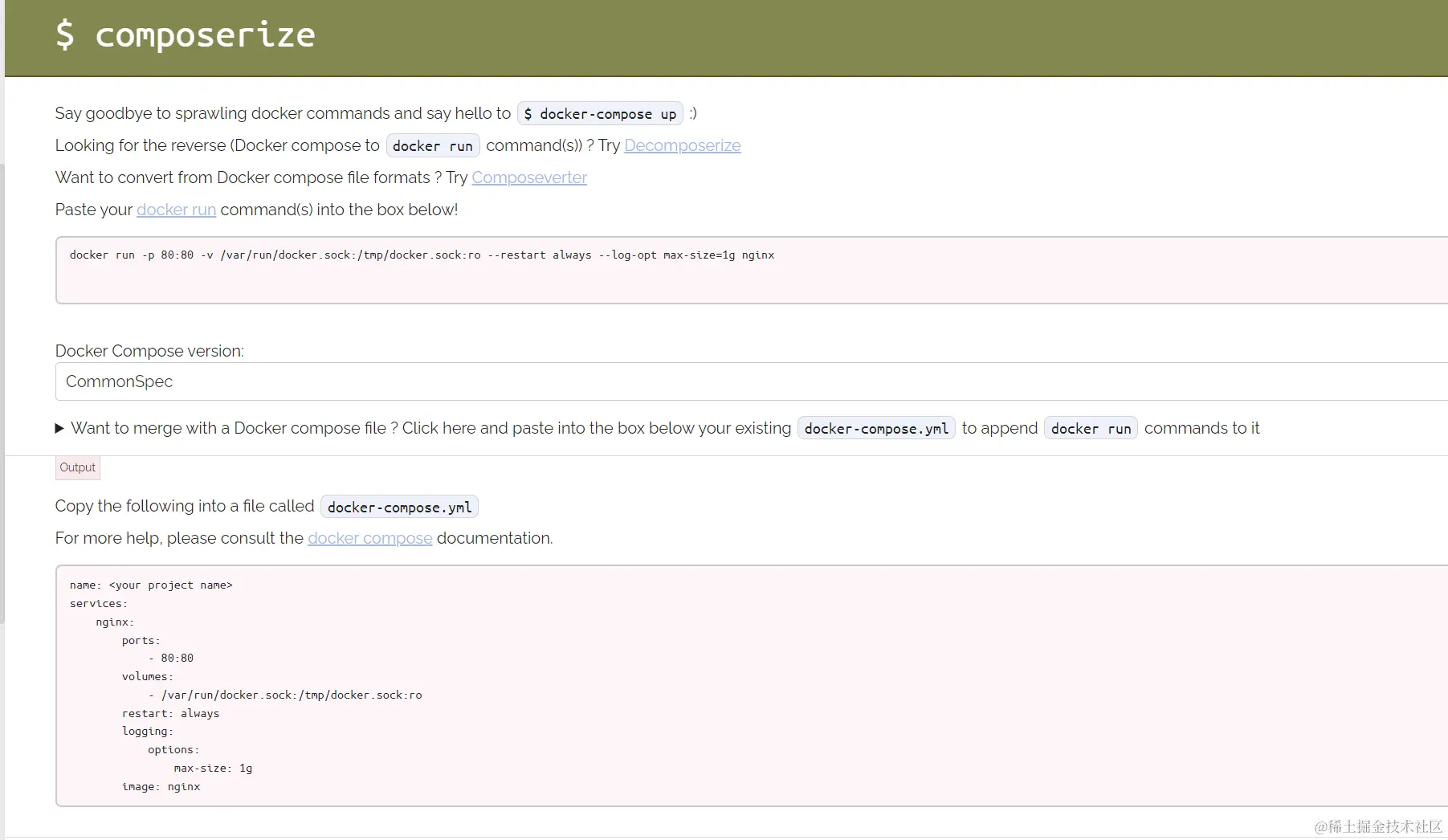This screenshot has width=1448, height=840.
Task: Click the composerize header title
Action: (186, 35)
